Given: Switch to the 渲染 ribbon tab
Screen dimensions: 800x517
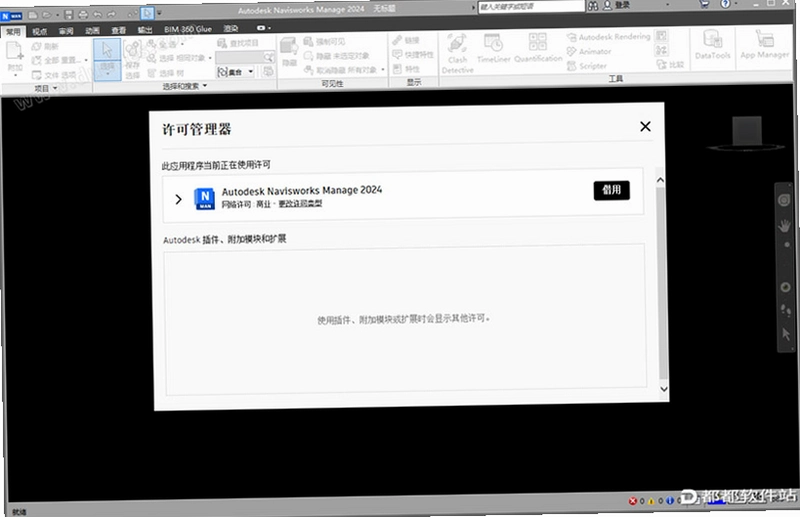Looking at the screenshot, I should click(x=231, y=29).
